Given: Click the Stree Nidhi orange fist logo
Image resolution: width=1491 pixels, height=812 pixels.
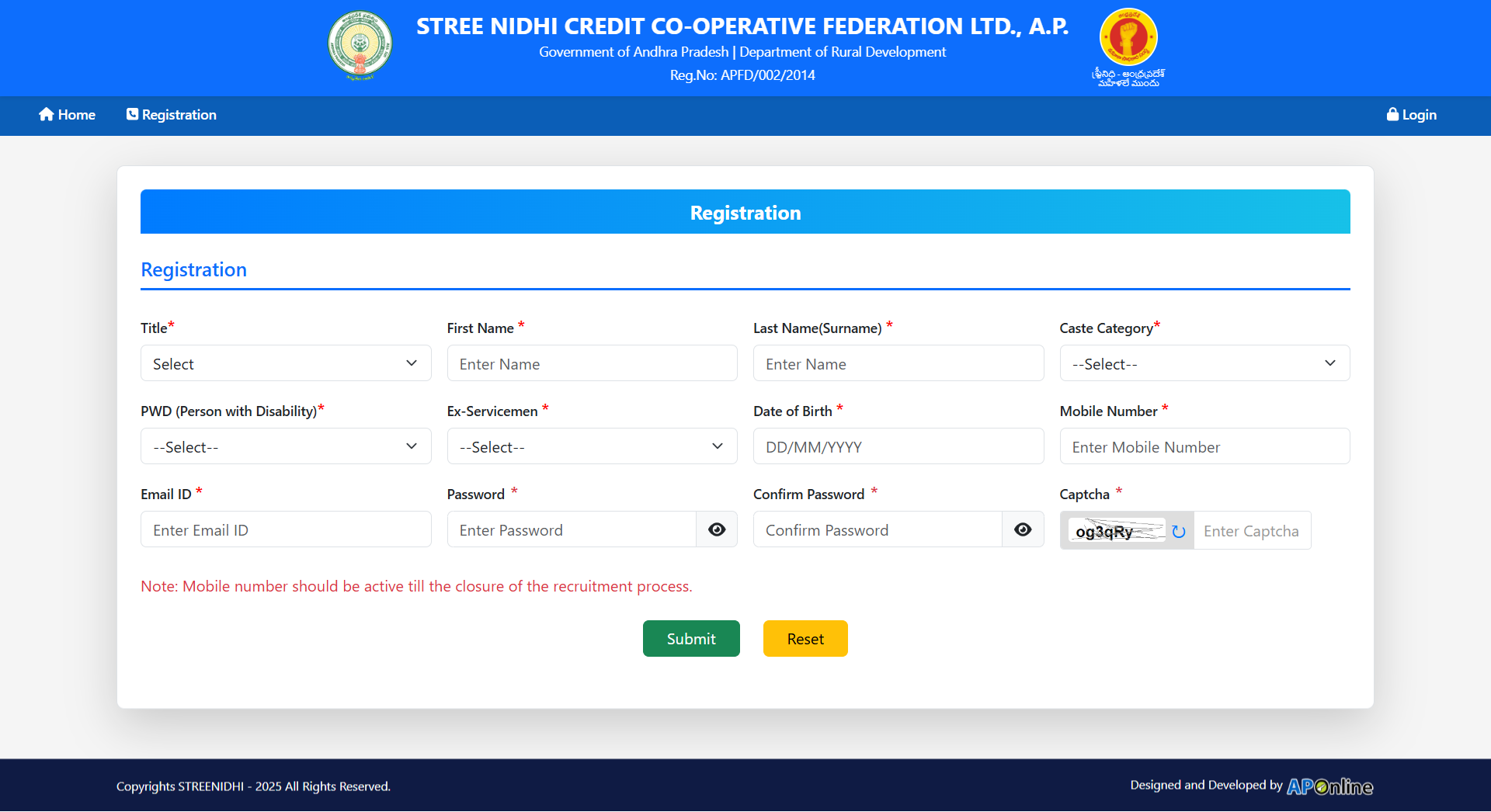Looking at the screenshot, I should pos(1128,37).
